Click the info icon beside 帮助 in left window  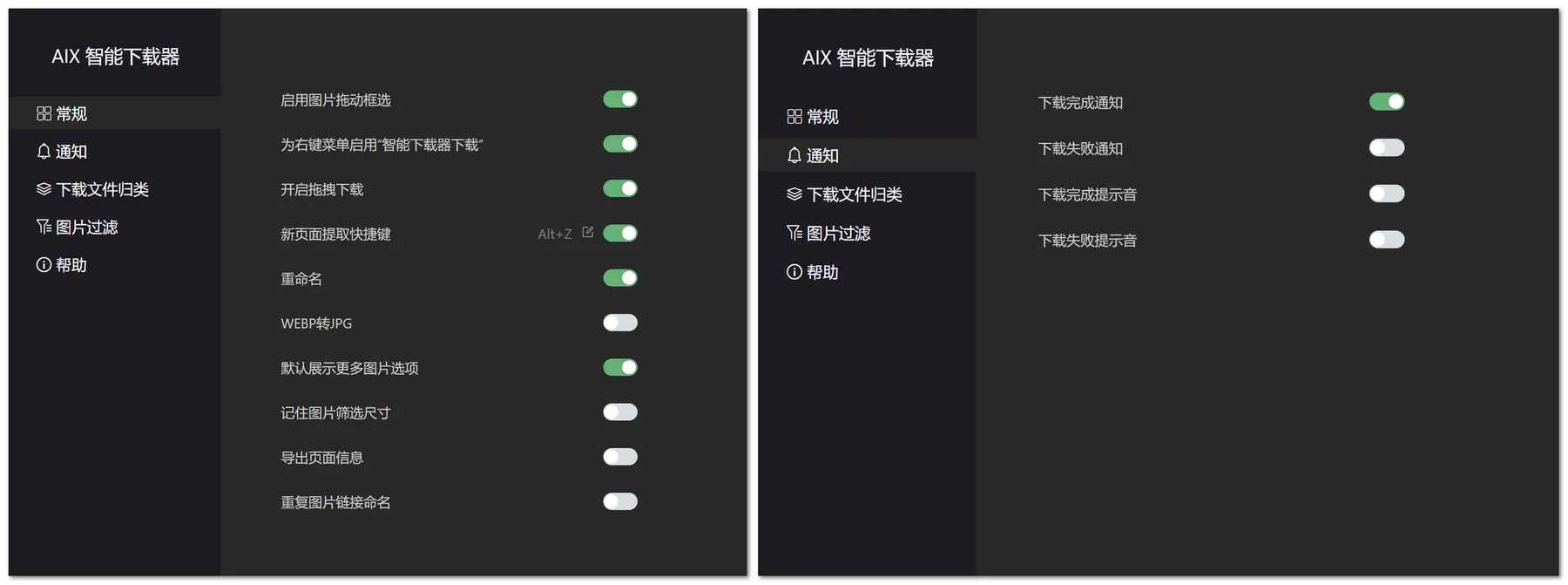point(44,265)
